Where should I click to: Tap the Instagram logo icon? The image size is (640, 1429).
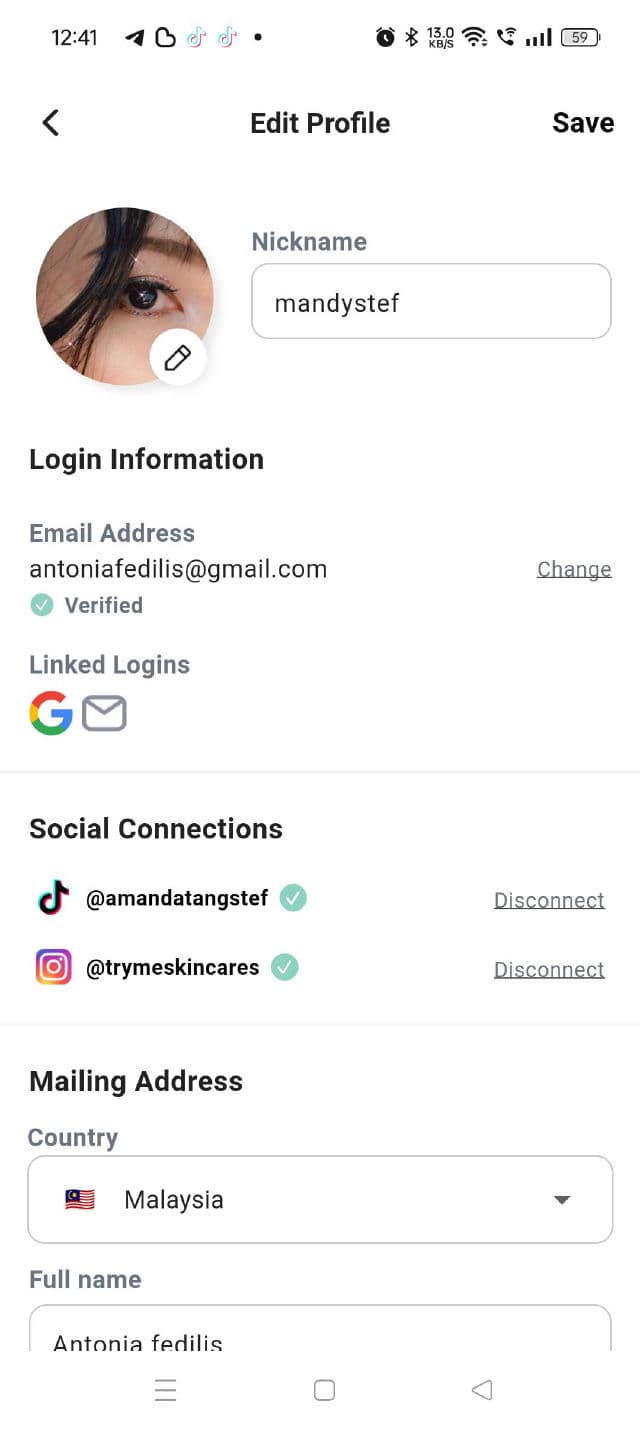tap(54, 967)
